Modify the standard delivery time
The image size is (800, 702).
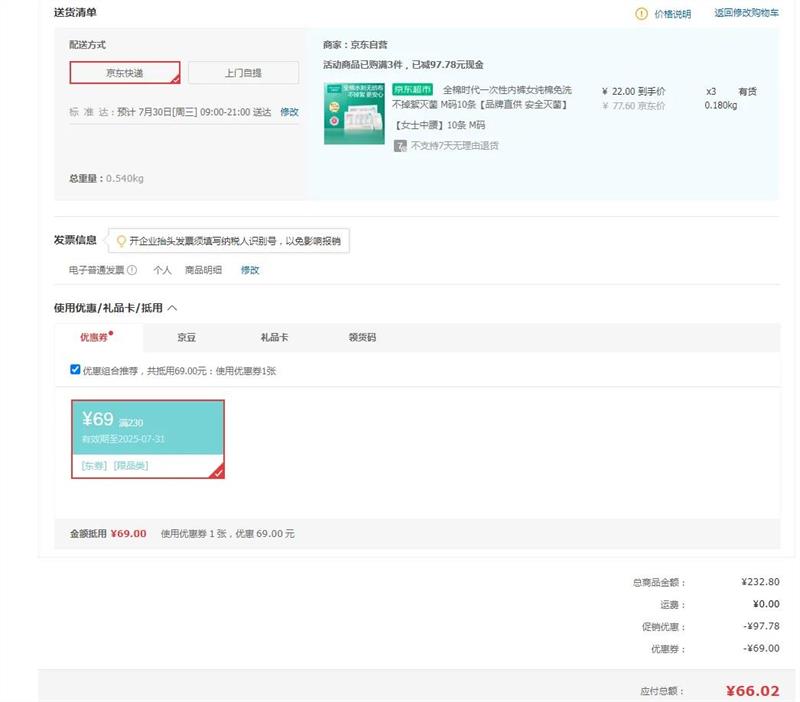tap(289, 112)
